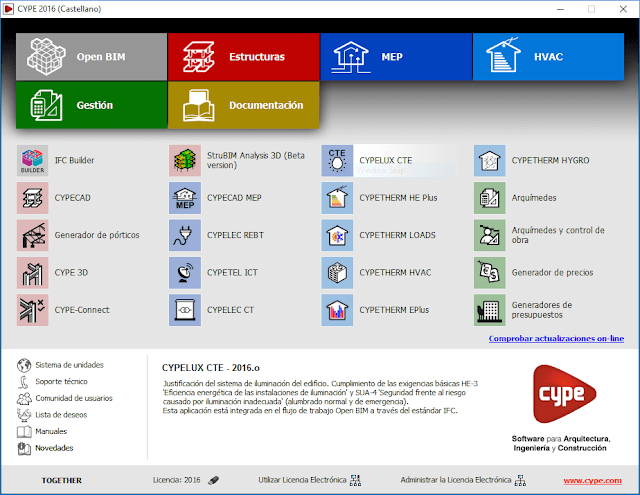
Task: Click the network icon after Administrar la Licencia Electrónica
Action: point(520,480)
